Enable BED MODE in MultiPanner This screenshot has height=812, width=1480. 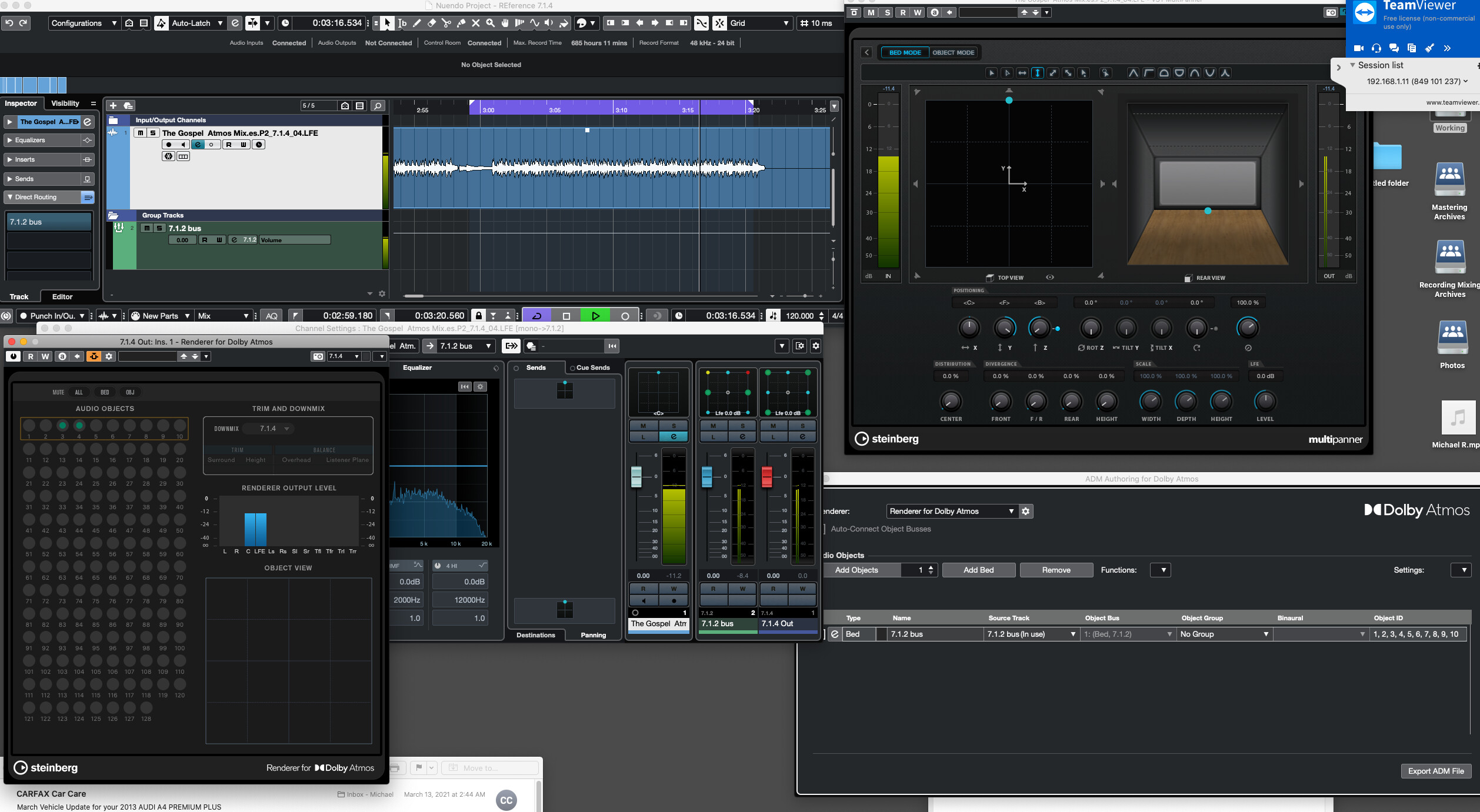(905, 52)
